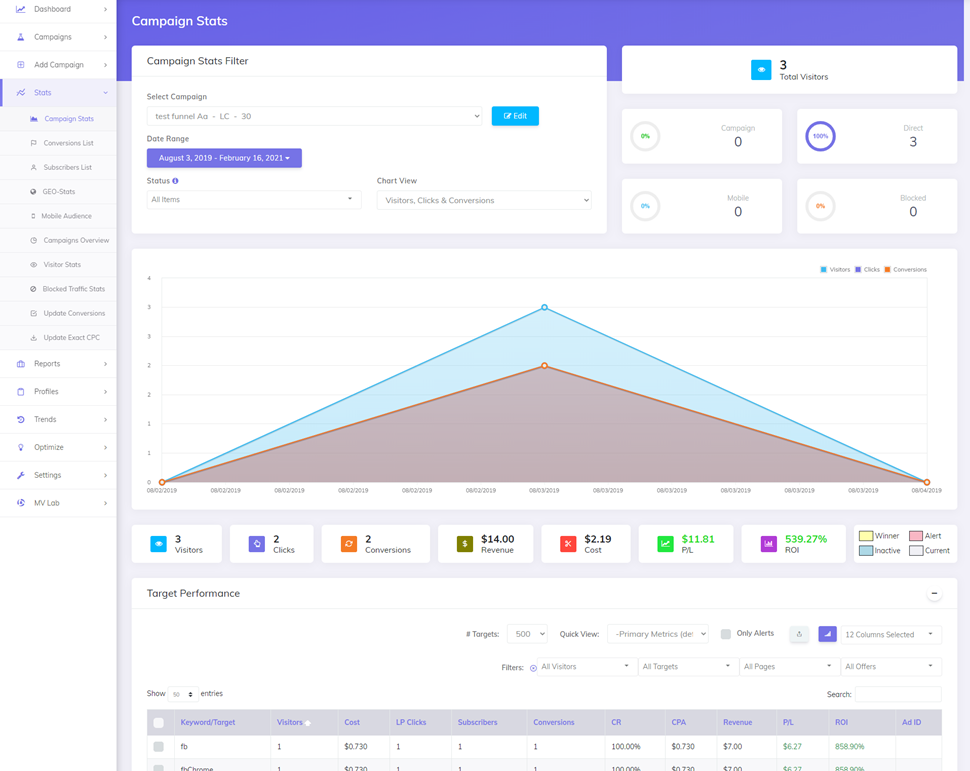Viewport: 970px width, 771px height.
Task: Click the export icon in Target Performance
Action: click(x=799, y=634)
